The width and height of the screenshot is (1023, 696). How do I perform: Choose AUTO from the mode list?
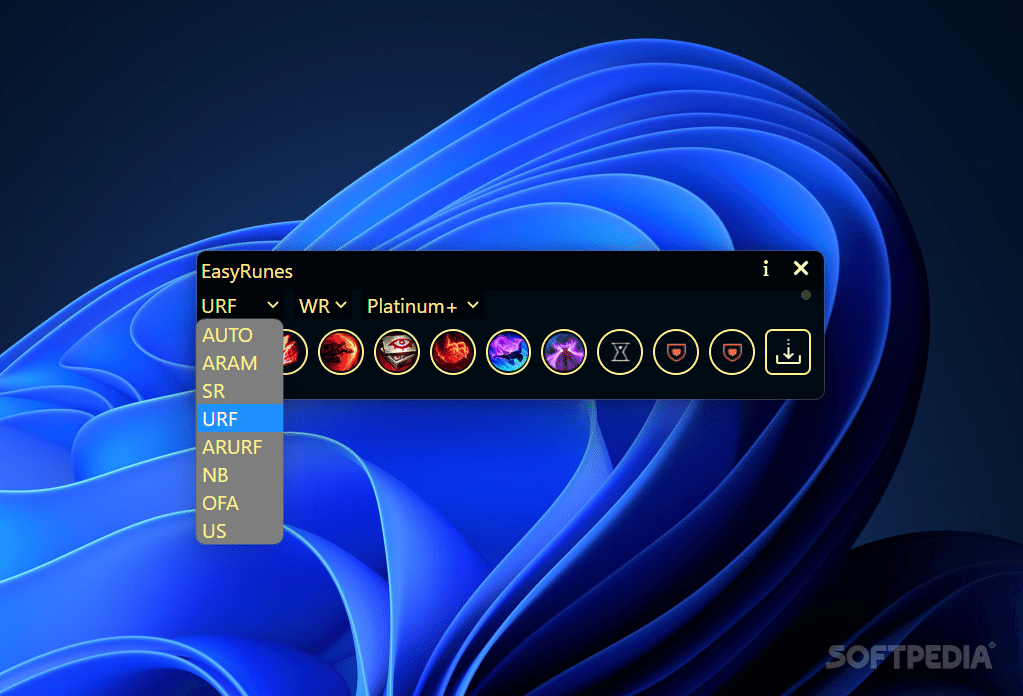(x=239, y=335)
